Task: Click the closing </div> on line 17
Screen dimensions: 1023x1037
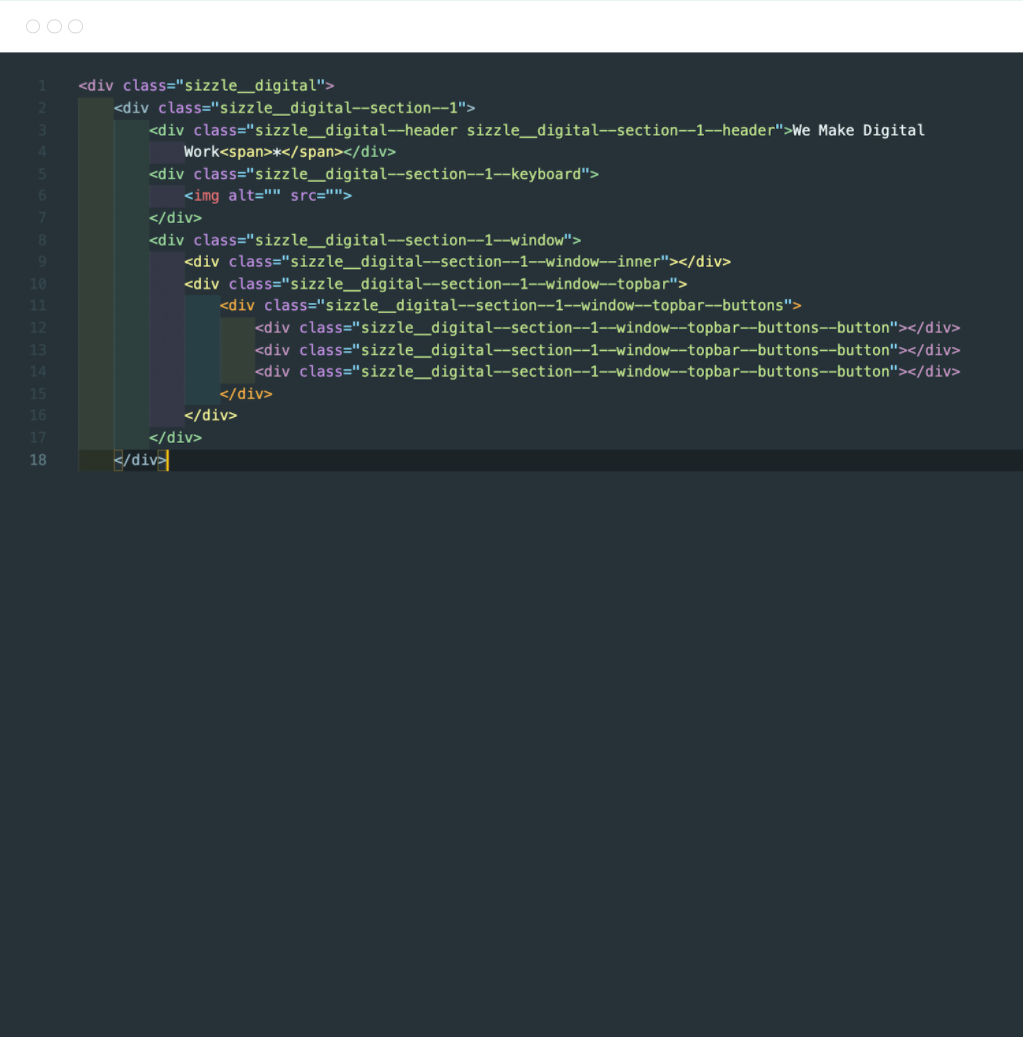Action: tap(175, 438)
